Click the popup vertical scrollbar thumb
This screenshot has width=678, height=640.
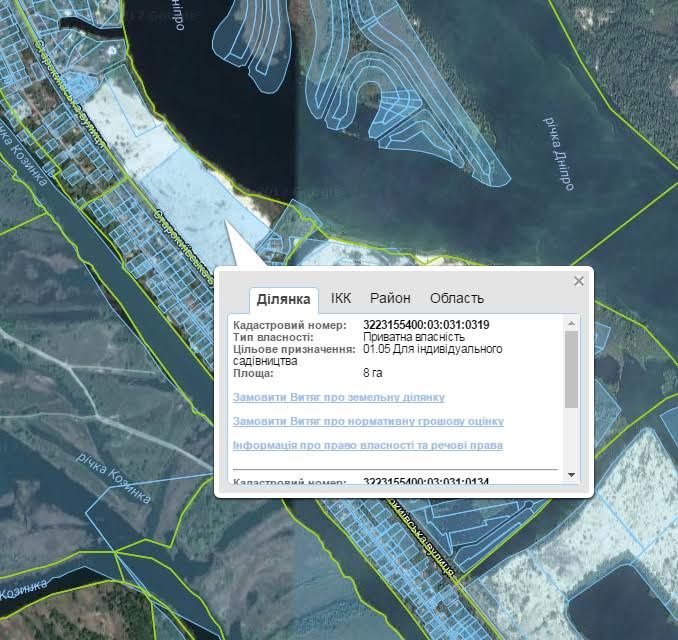click(571, 368)
